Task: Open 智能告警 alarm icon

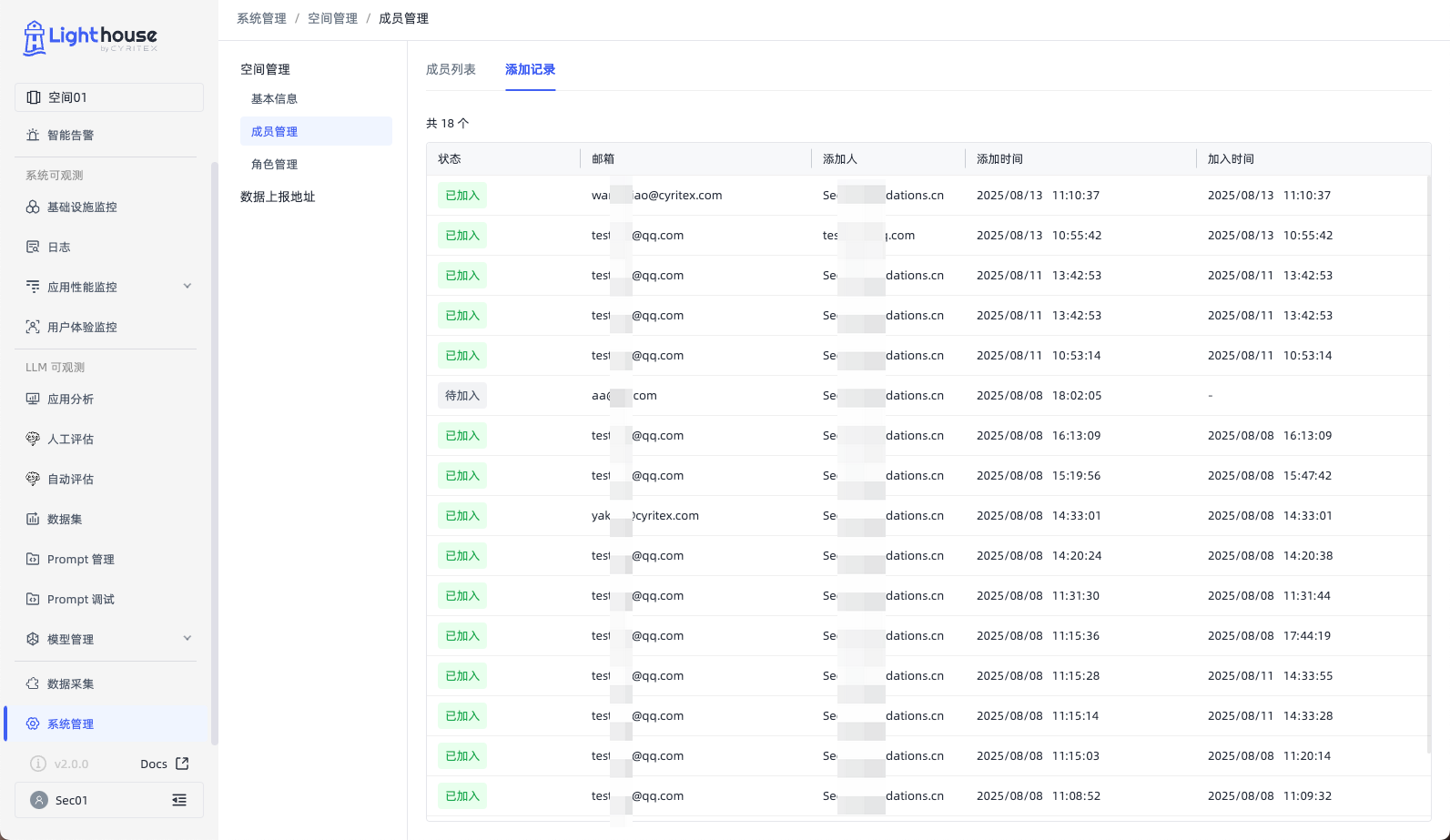Action: point(33,135)
